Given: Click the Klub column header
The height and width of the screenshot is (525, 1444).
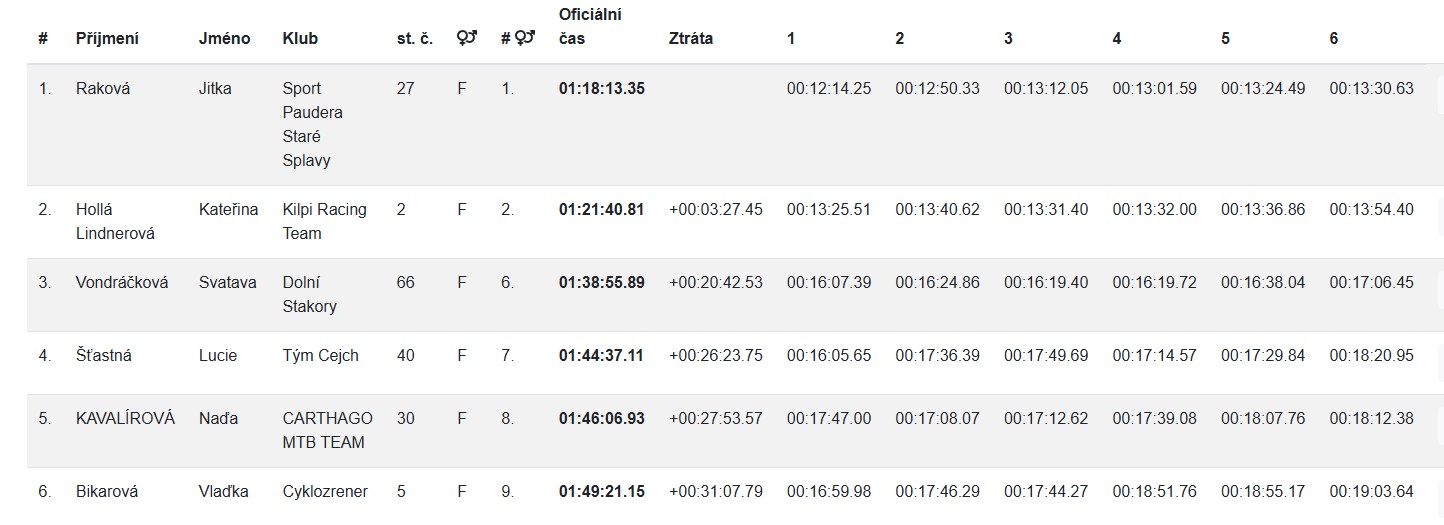Looking at the screenshot, I should [300, 39].
